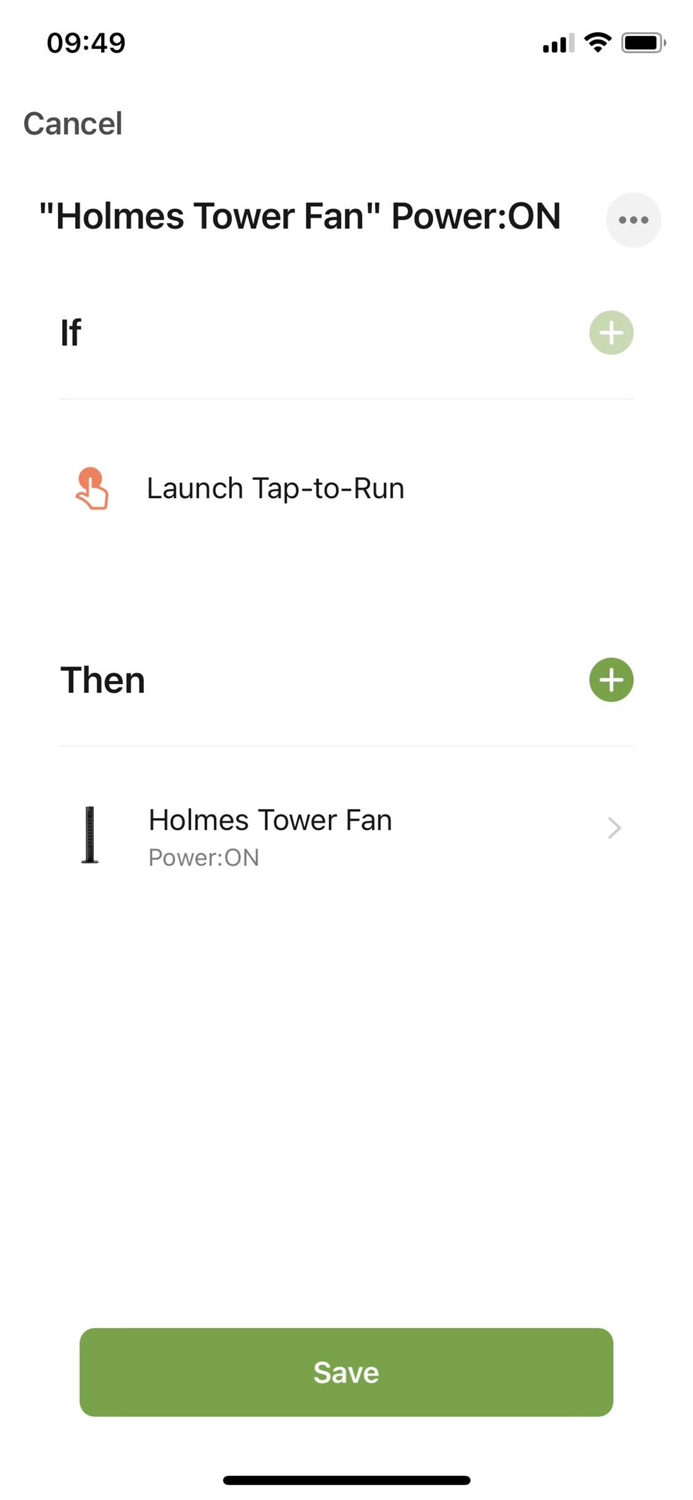Tap the 09:49 clock display
This screenshot has width=693, height=1500.
coord(85,42)
